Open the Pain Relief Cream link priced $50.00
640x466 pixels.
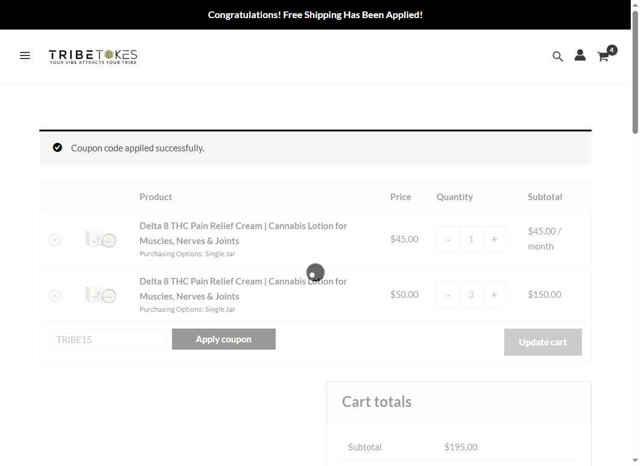(243, 288)
